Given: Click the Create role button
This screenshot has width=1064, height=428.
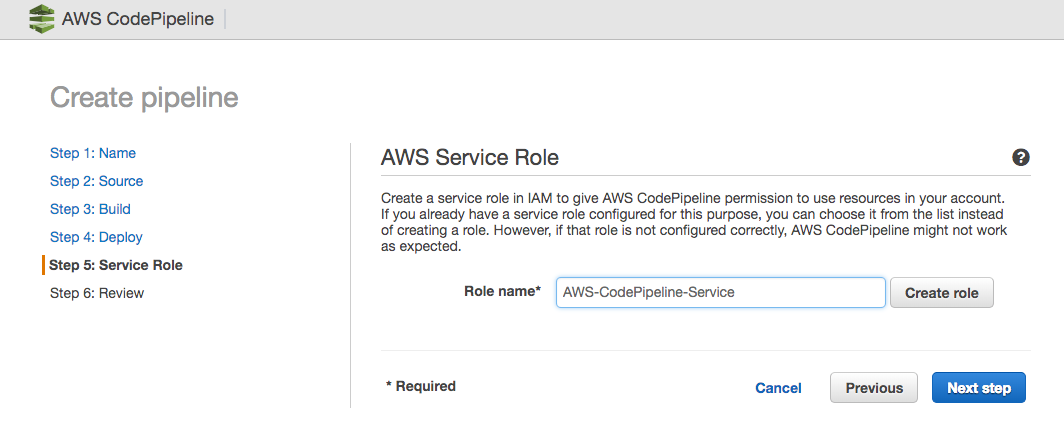Looking at the screenshot, I should pyautogui.click(x=942, y=292).
